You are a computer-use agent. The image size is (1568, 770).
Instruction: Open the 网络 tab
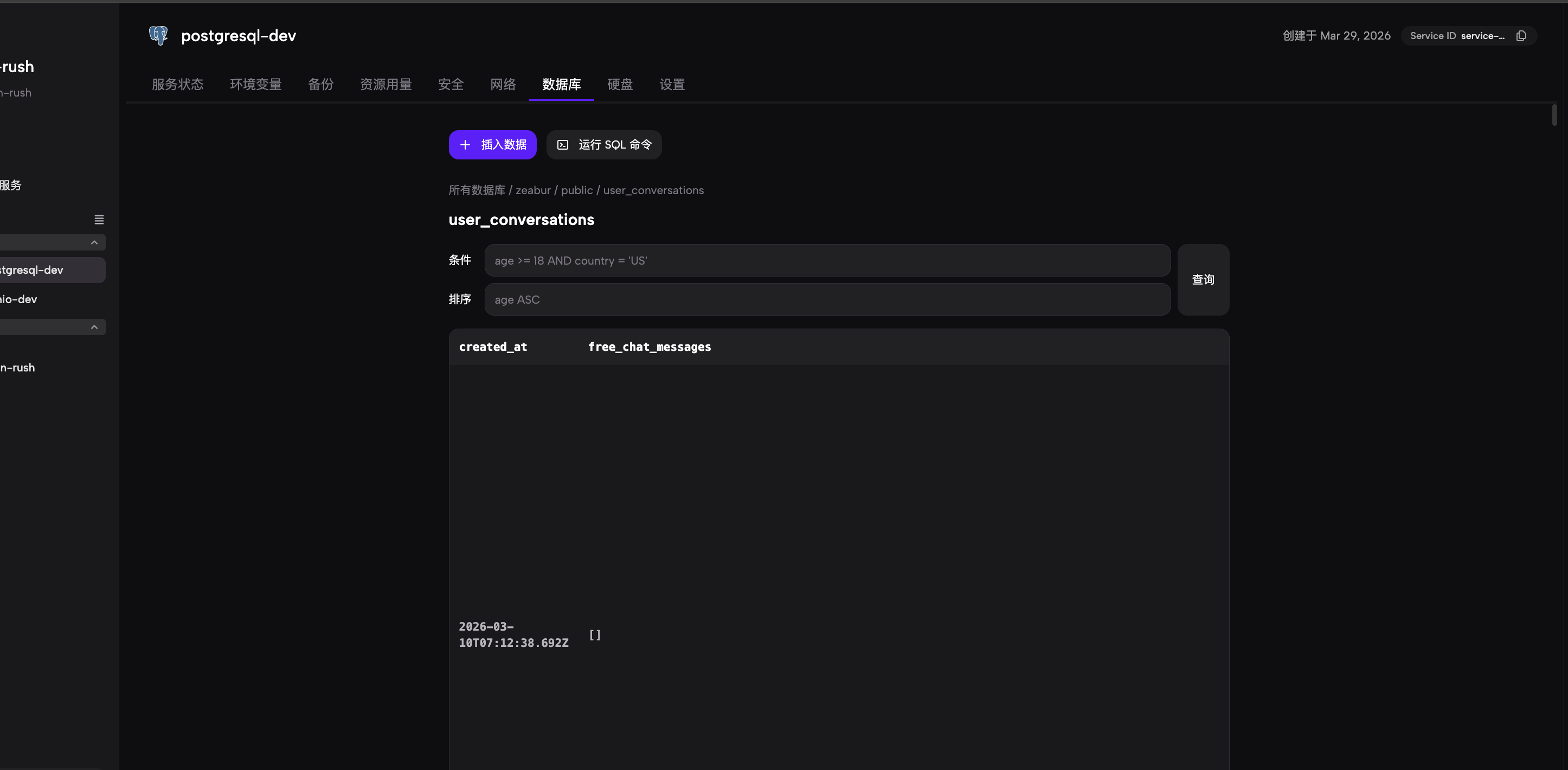pyautogui.click(x=503, y=85)
